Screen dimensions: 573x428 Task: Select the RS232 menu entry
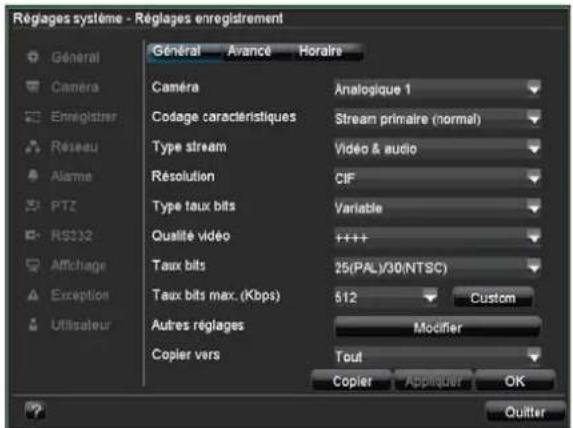(72, 235)
